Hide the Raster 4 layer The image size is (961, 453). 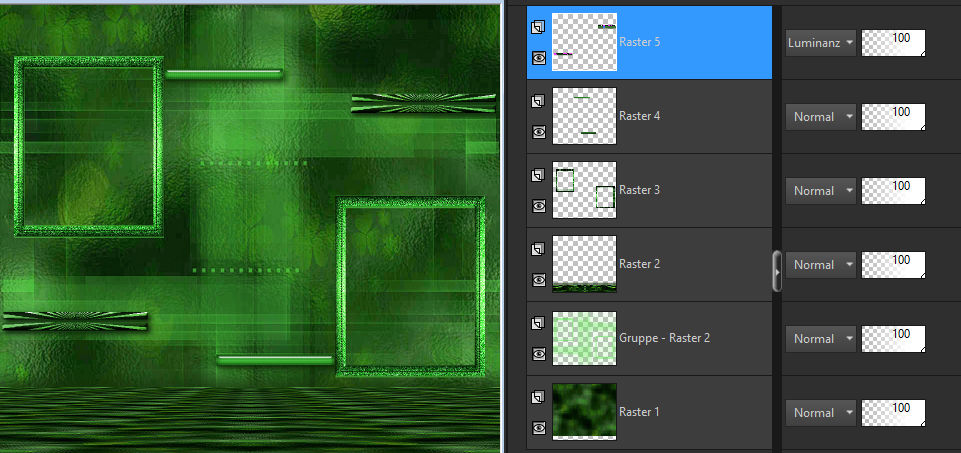[x=539, y=131]
